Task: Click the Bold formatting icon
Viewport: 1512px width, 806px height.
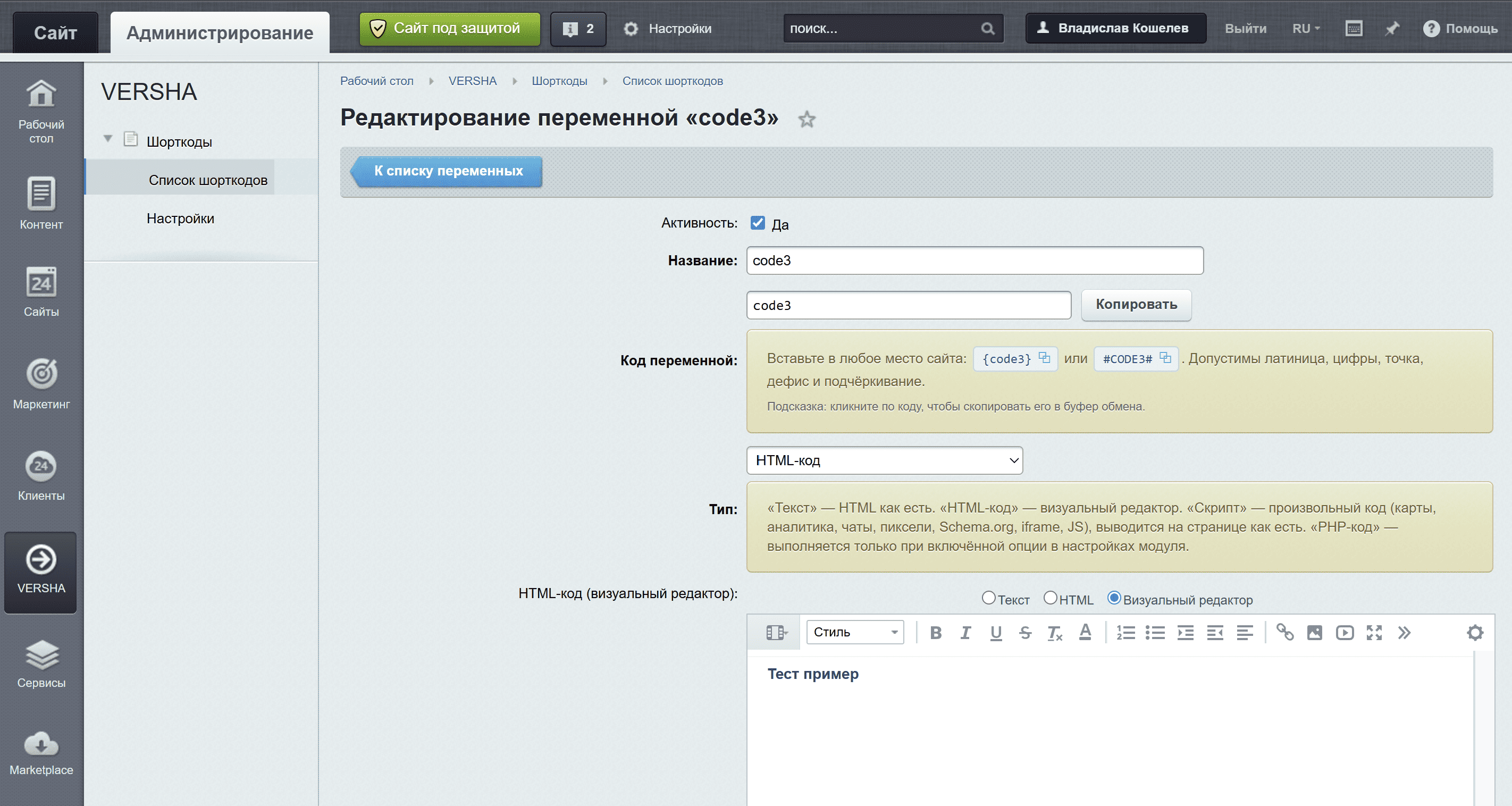Action: 936,632
